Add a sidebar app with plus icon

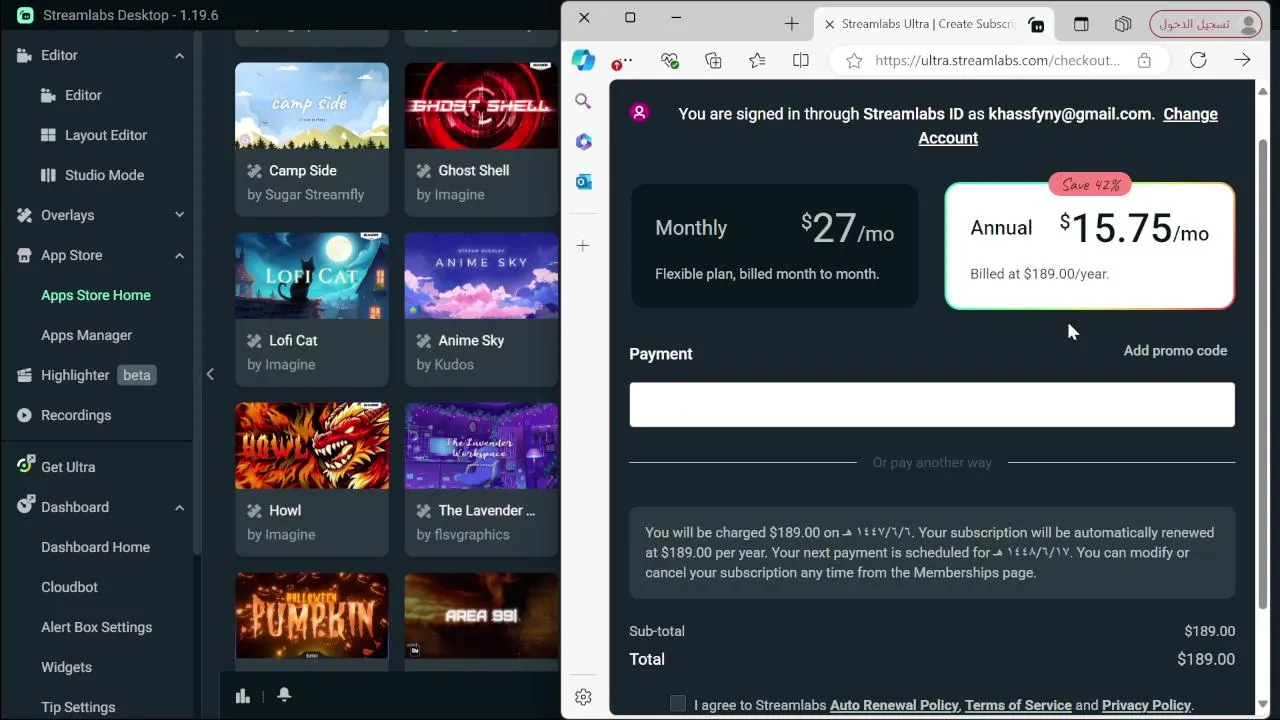pyautogui.click(x=583, y=245)
